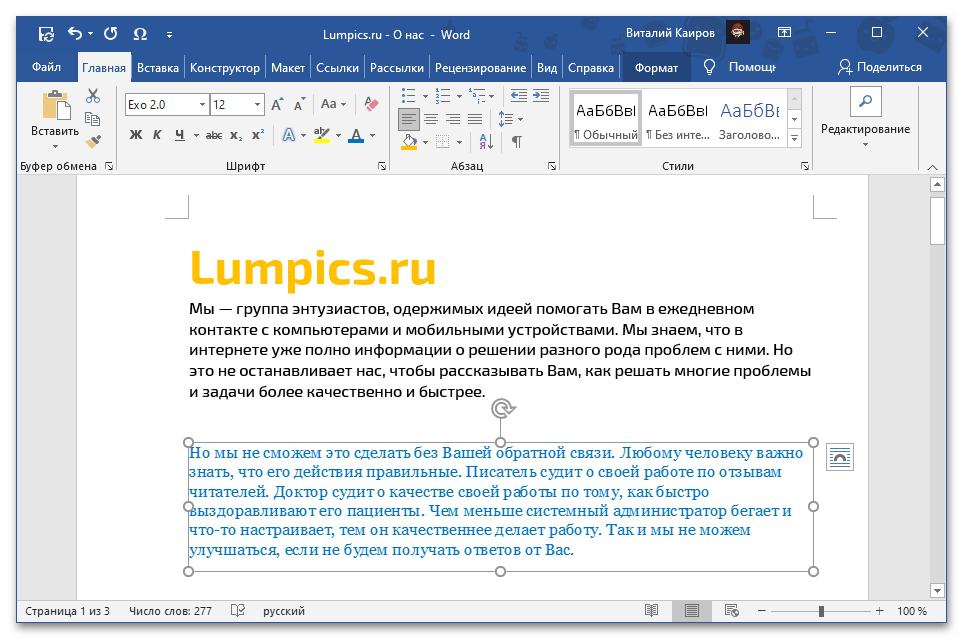This screenshot has height=639, width=963.
Task: Open line spacing options
Action: point(510,119)
